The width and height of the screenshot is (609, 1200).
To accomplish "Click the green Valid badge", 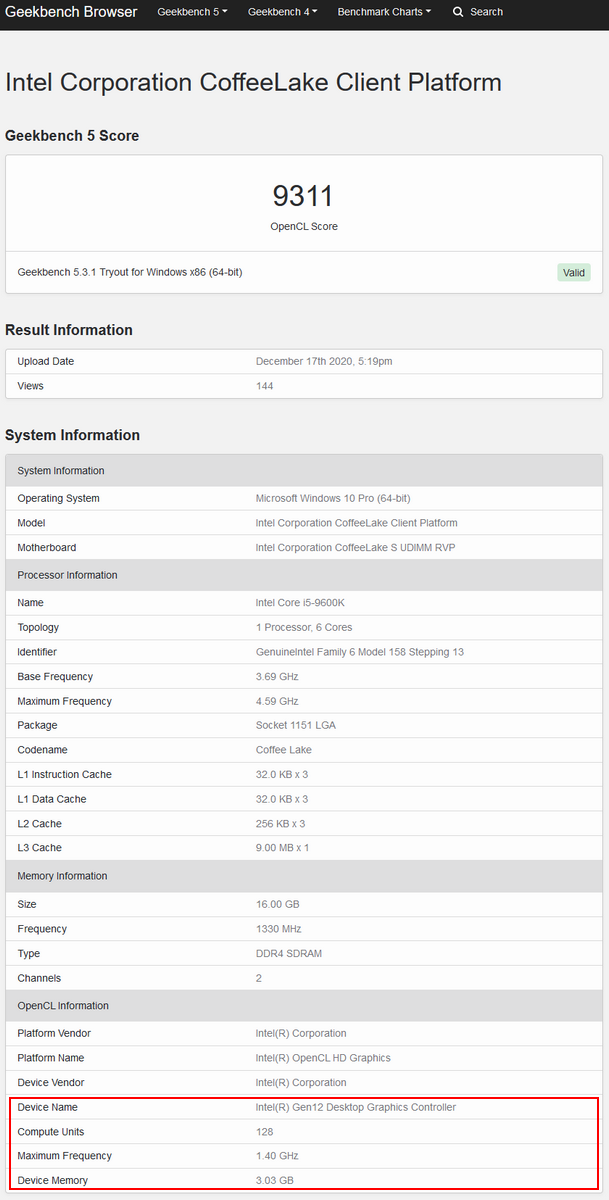I will click(574, 272).
